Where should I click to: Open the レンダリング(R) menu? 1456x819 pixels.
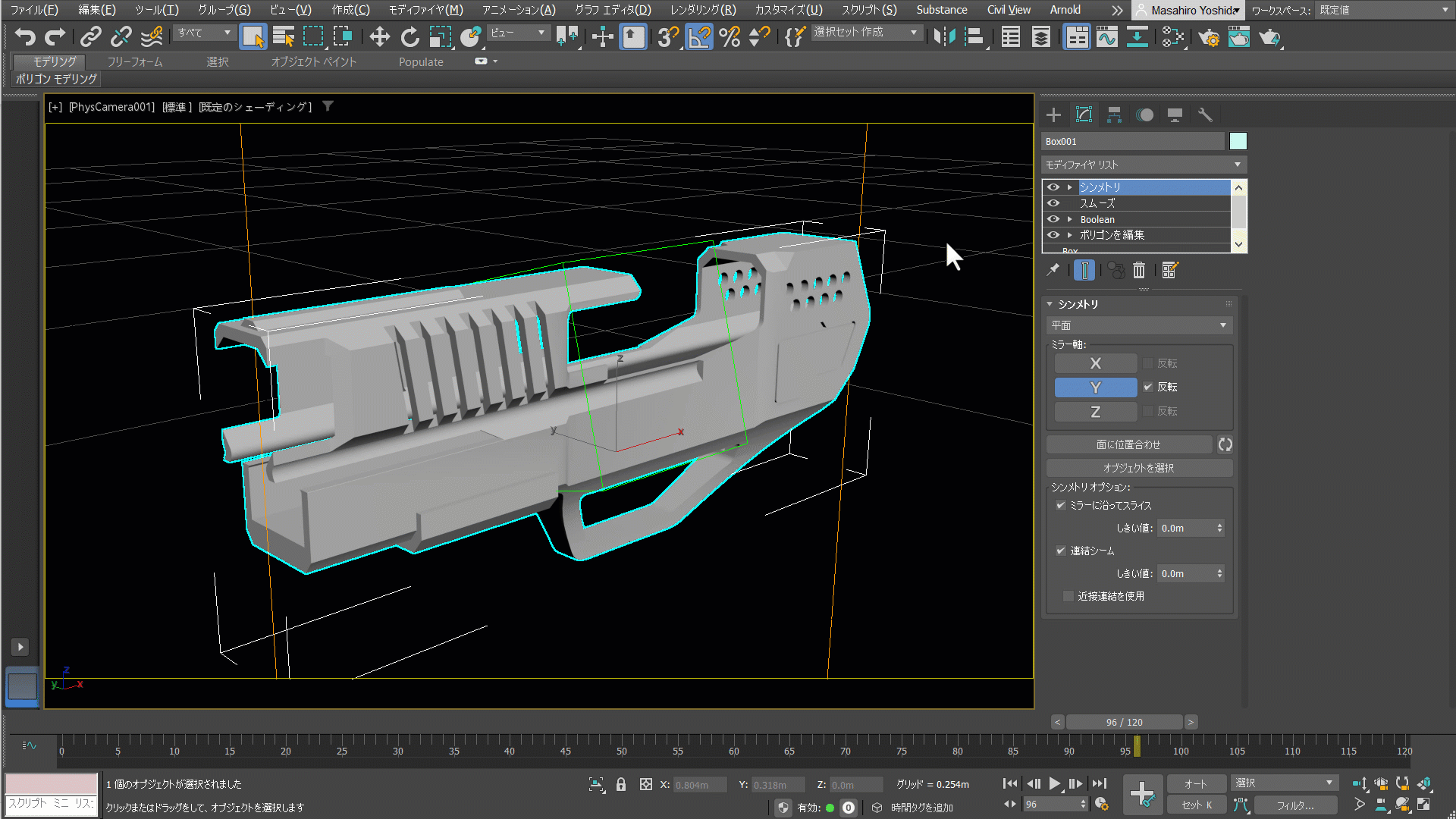coord(703,10)
